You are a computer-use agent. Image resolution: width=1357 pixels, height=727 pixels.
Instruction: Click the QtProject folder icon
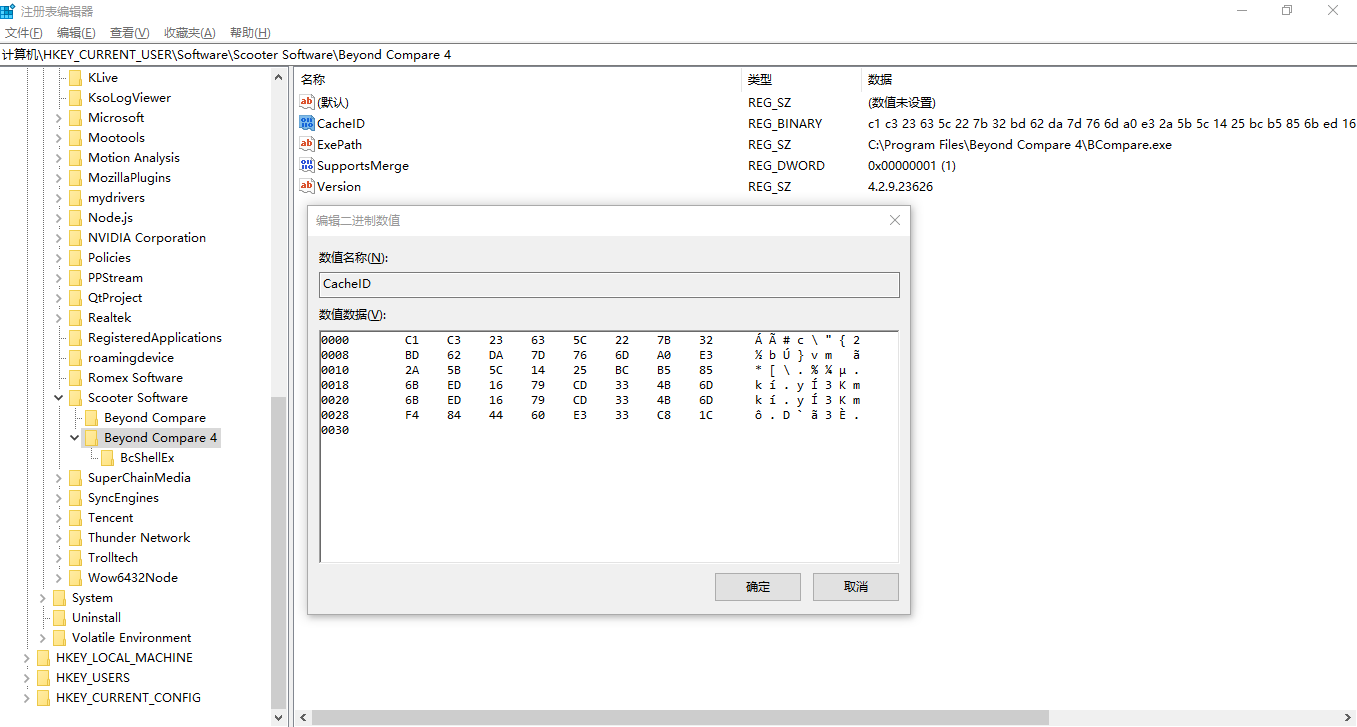[x=76, y=298]
